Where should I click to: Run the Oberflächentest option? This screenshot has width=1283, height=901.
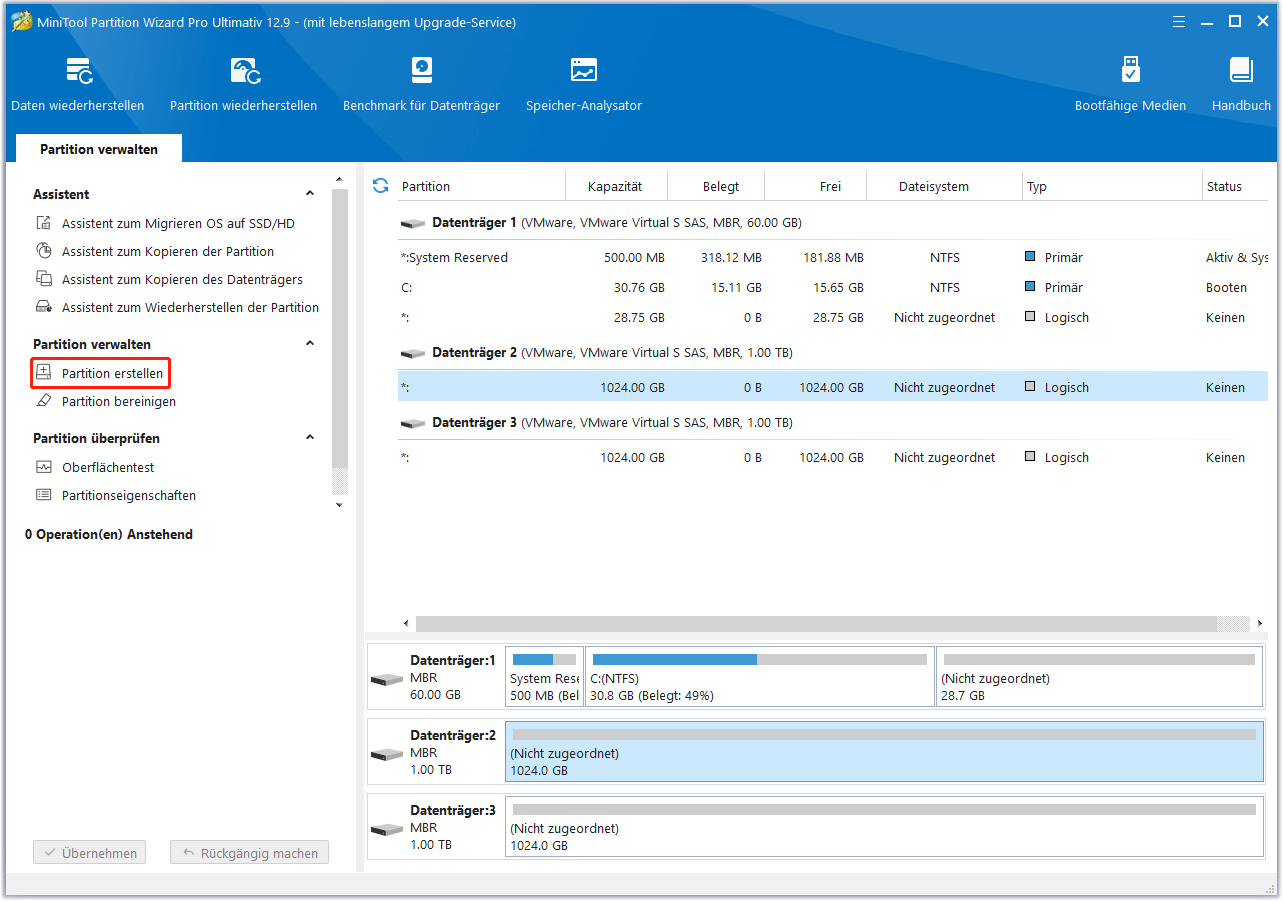pos(108,467)
